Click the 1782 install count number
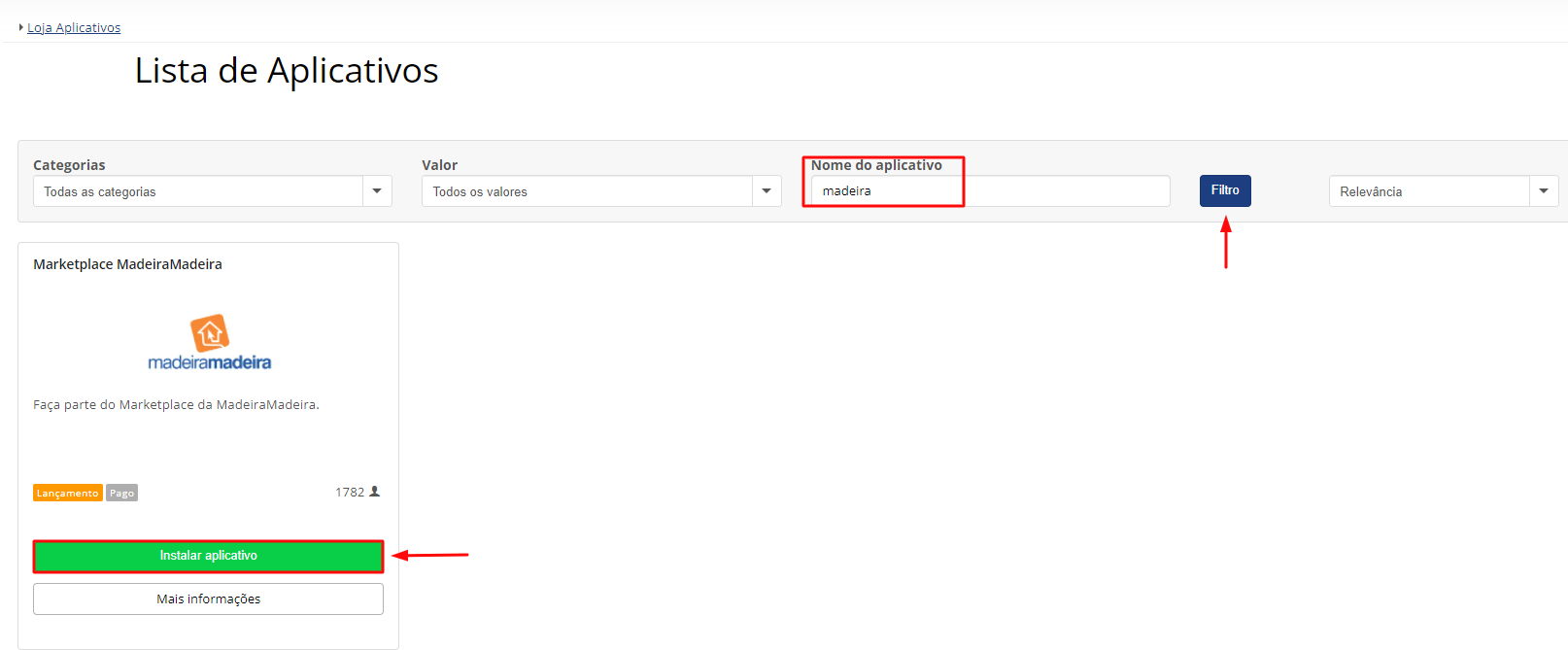Viewport: 1568px width, 650px height. click(x=350, y=493)
